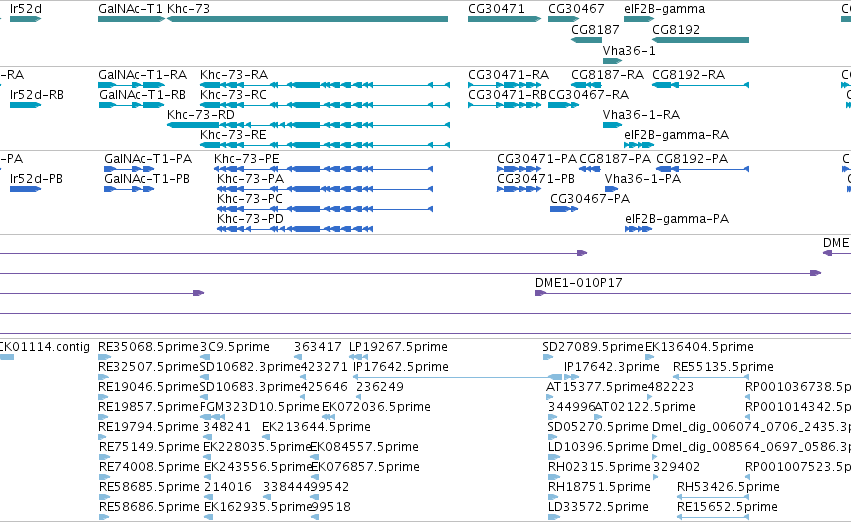
Task: Open the LD33572.5prime EST label
Action: (x=598, y=507)
